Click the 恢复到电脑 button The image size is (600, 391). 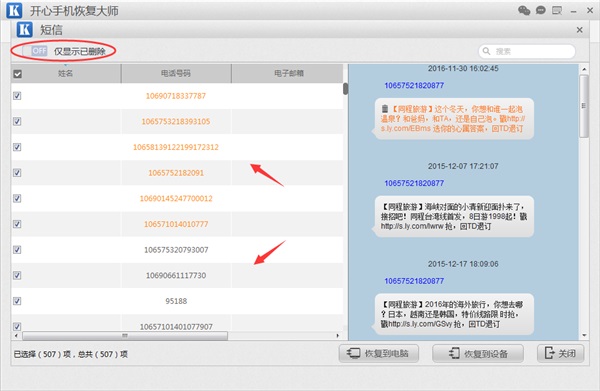click(378, 354)
